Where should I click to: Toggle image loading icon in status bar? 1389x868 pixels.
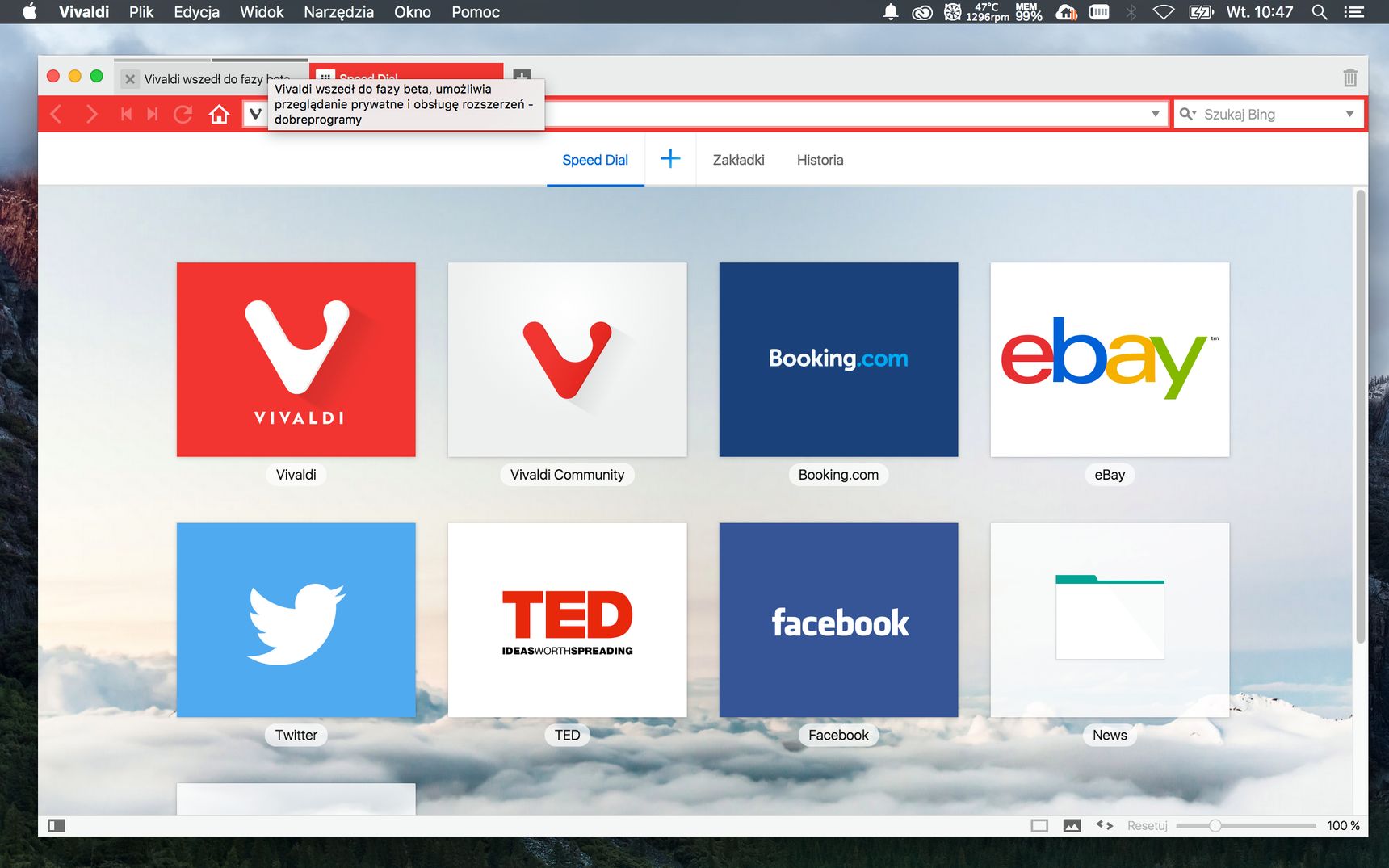(1072, 825)
